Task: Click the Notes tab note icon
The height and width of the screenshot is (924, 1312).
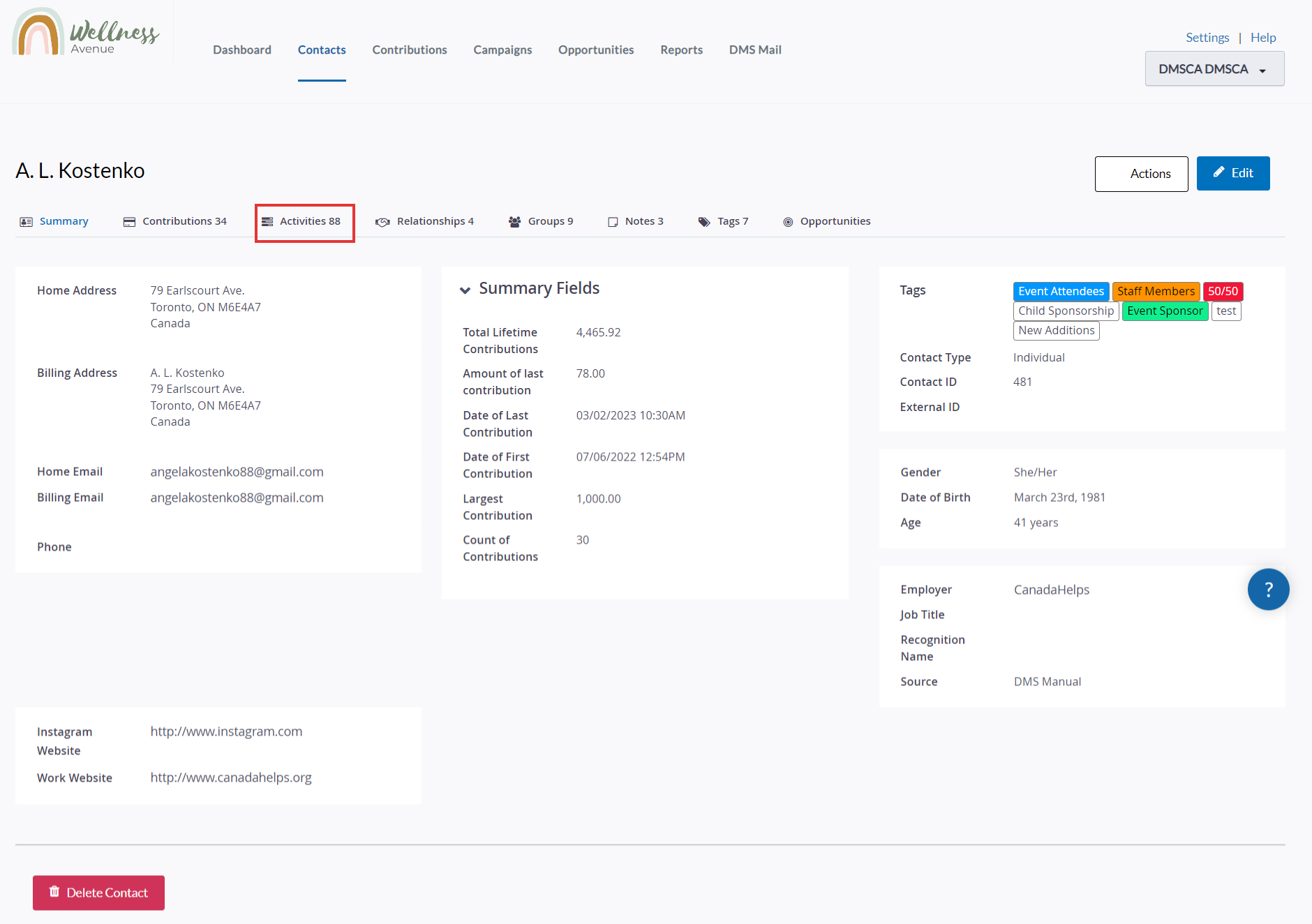Action: (x=613, y=222)
